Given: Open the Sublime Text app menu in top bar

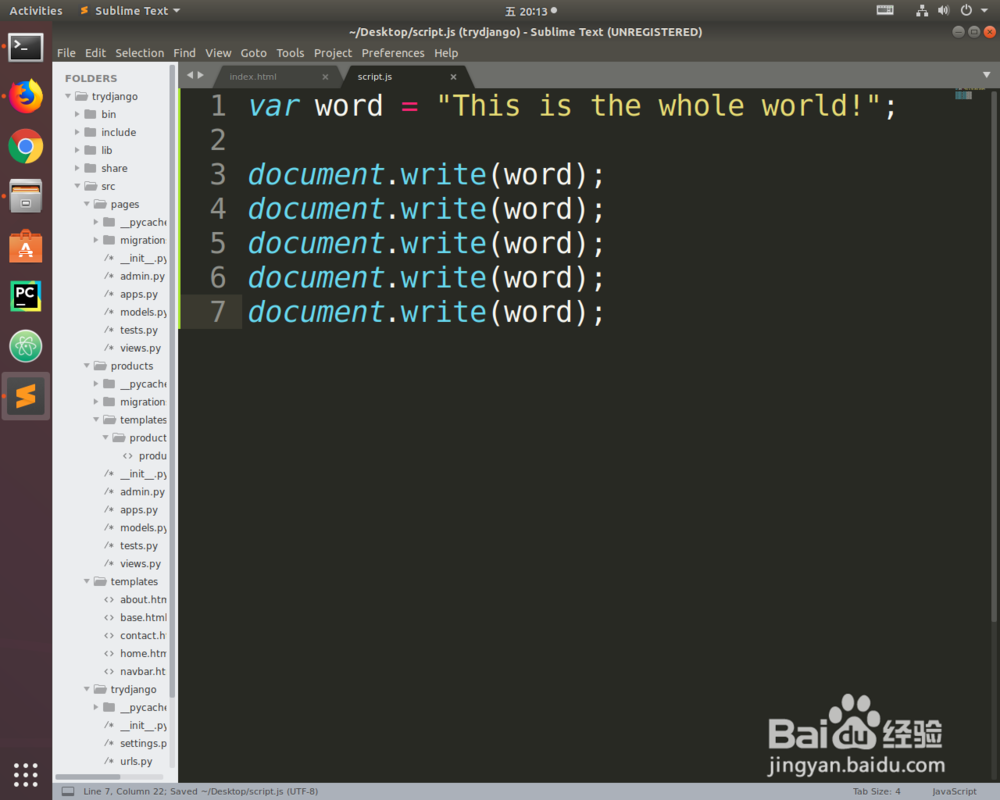Looking at the screenshot, I should (130, 11).
